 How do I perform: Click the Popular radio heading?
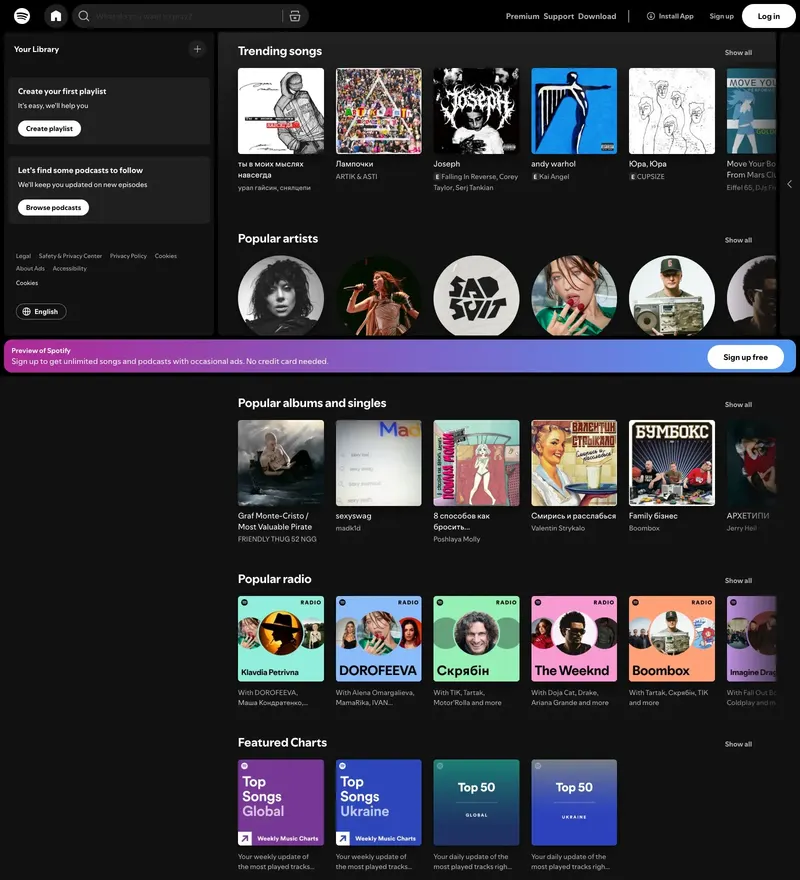pos(275,579)
